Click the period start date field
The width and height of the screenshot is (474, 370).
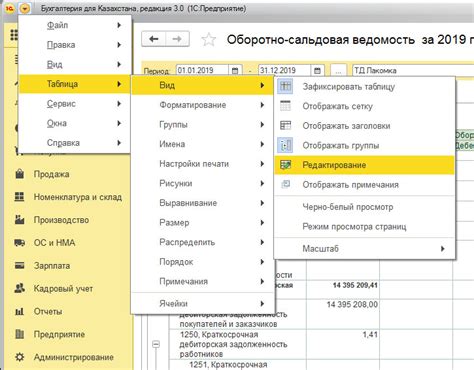click(x=202, y=70)
